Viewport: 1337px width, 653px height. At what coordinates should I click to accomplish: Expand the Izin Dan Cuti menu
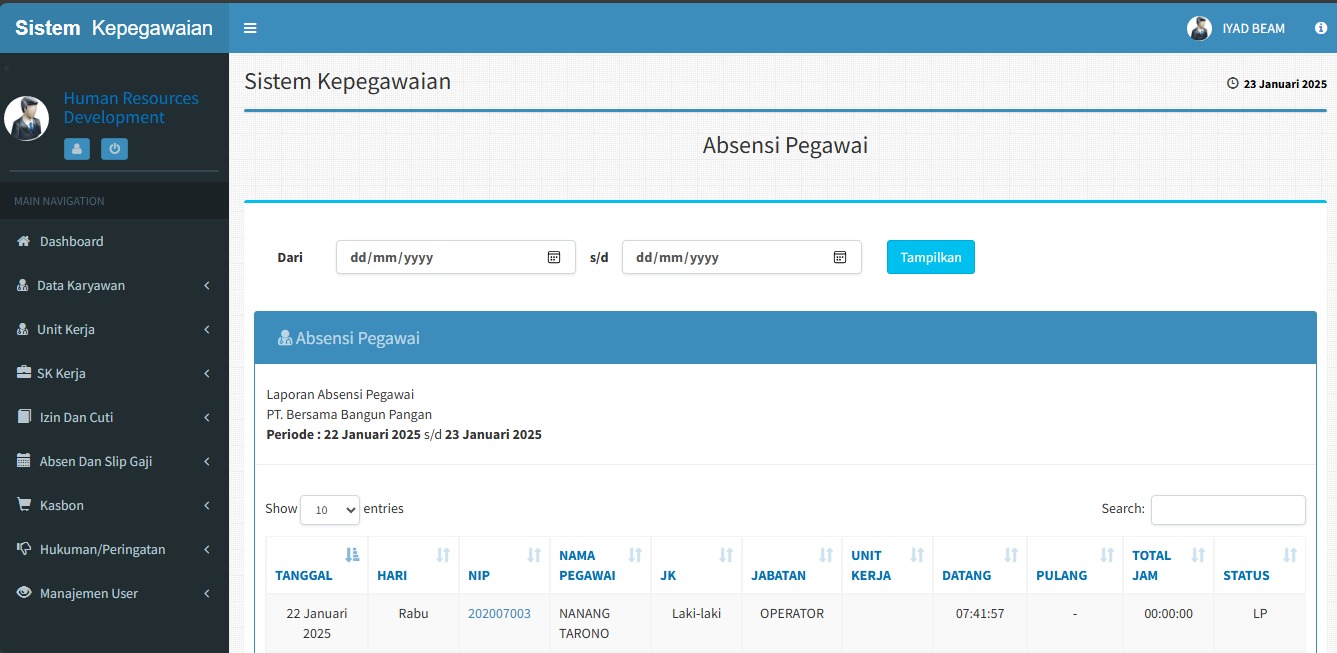[114, 418]
